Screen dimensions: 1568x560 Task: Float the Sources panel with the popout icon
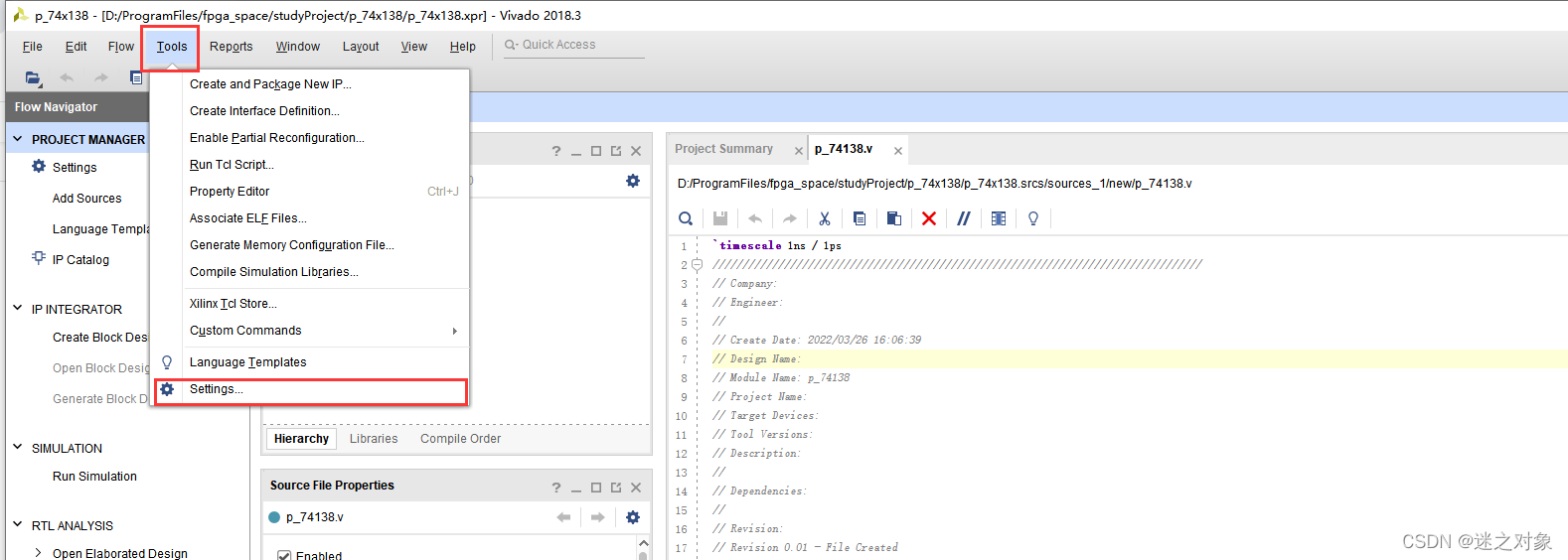pos(616,151)
